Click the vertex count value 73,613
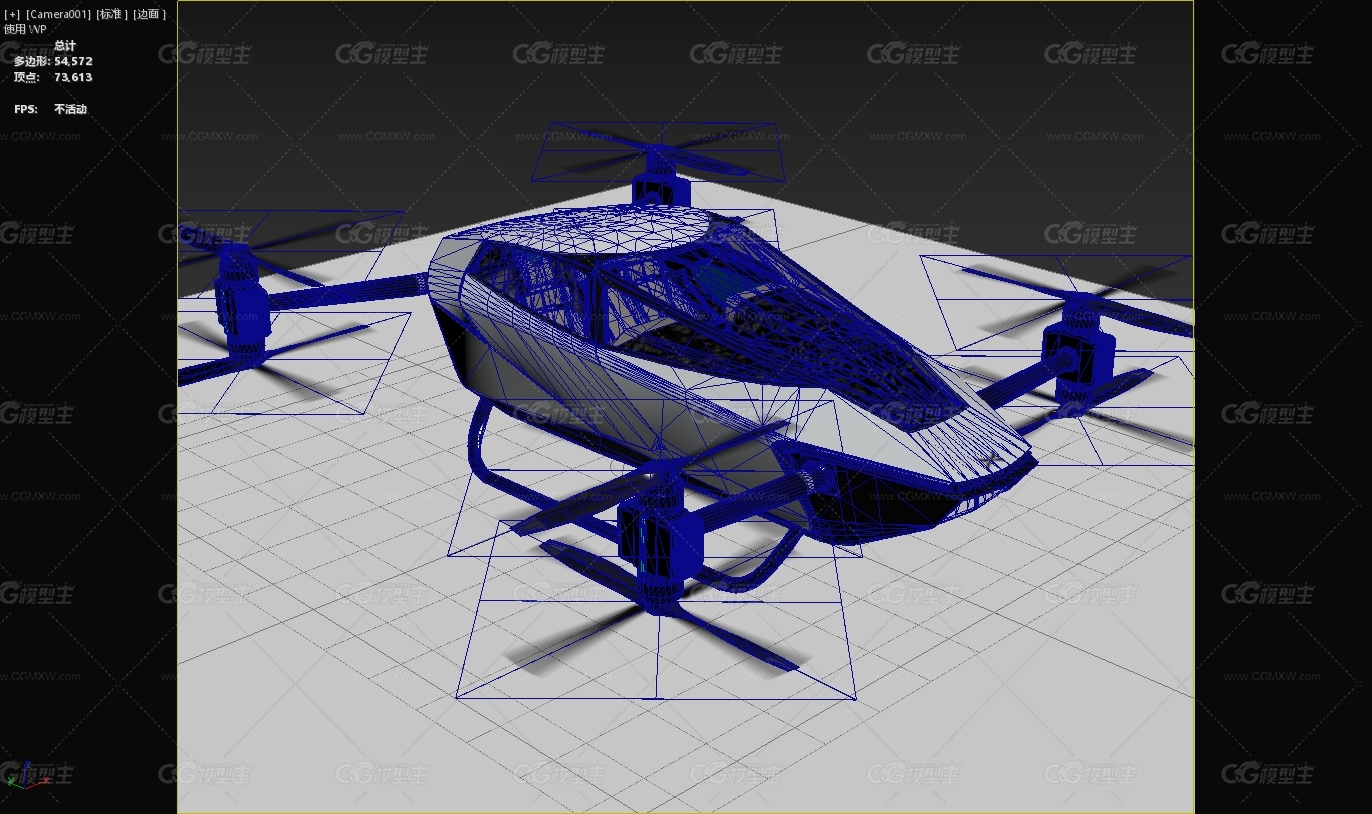Viewport: 1372px width, 814px height. 73,77
